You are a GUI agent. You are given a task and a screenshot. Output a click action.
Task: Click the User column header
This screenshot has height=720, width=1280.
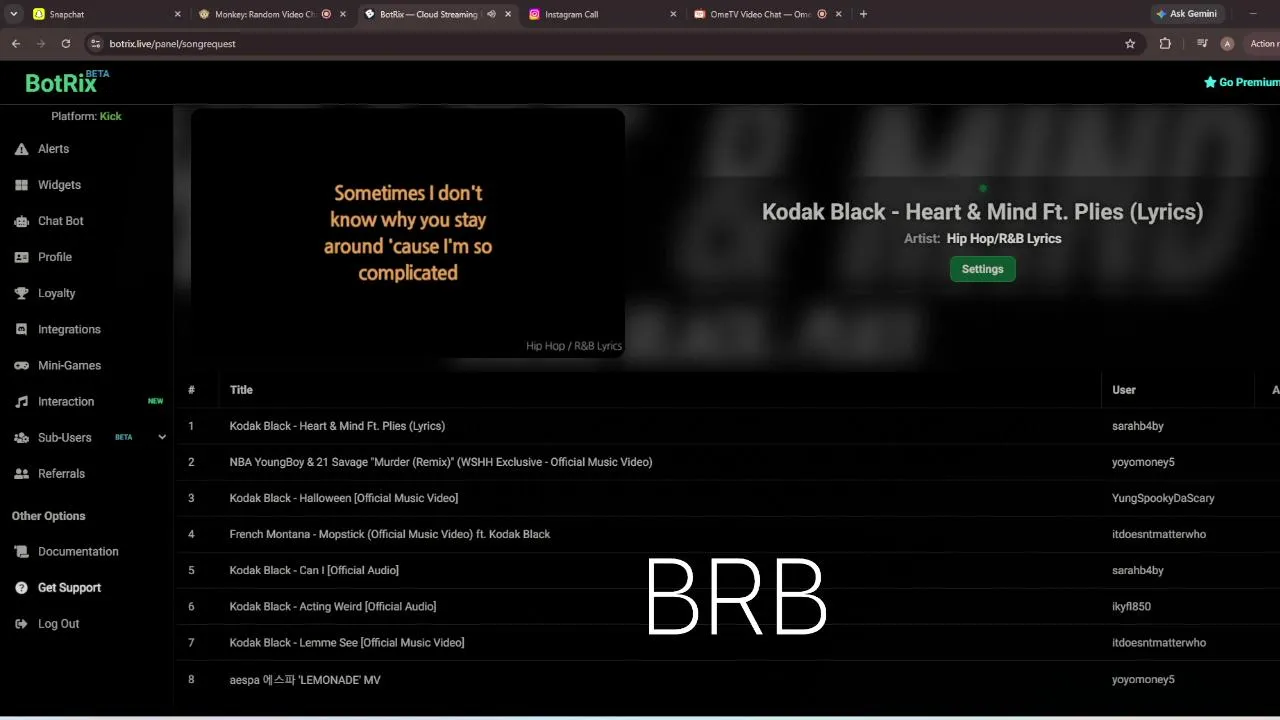[1124, 390]
